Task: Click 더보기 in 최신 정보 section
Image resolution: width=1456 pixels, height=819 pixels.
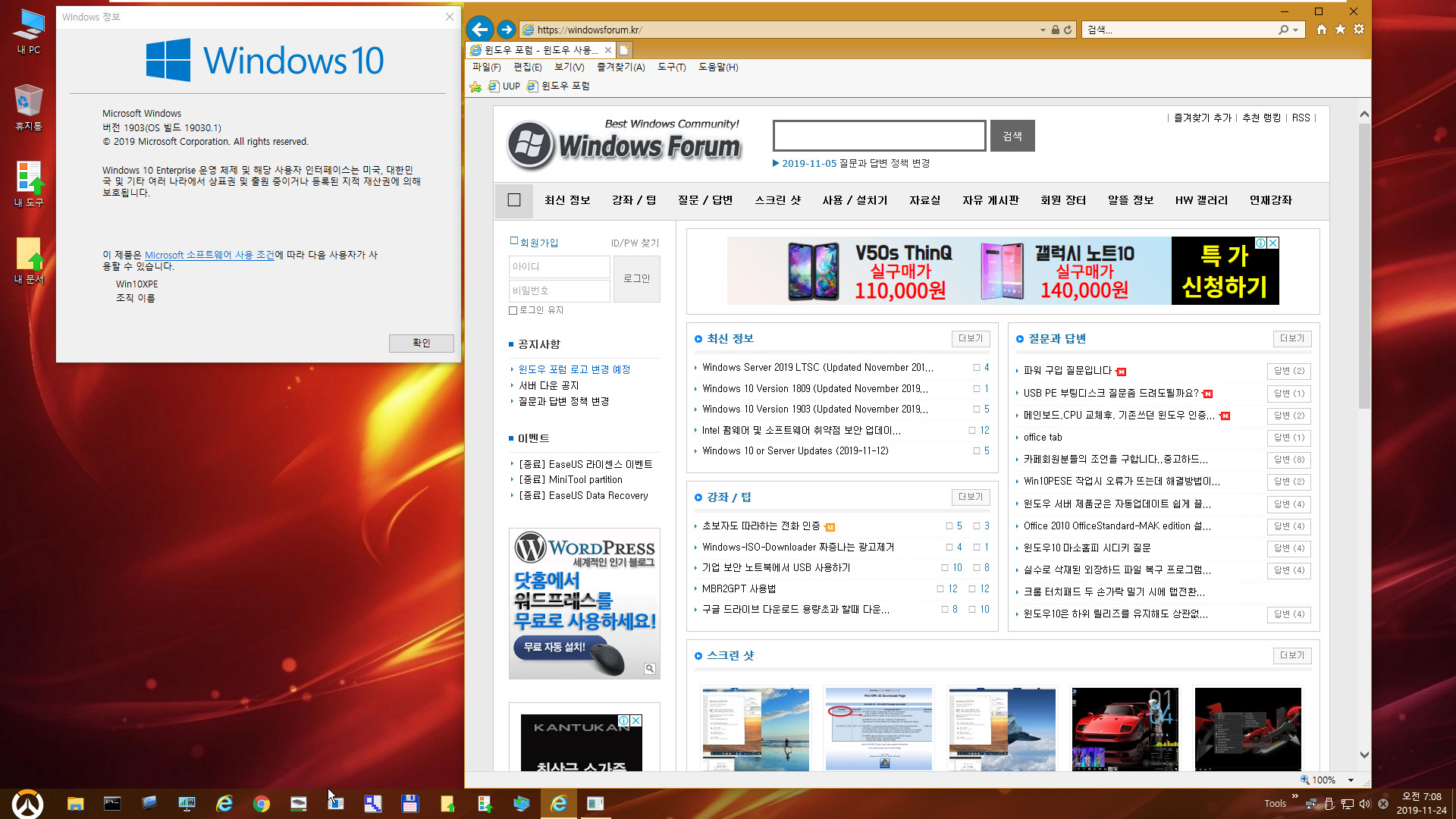Action: tap(971, 339)
